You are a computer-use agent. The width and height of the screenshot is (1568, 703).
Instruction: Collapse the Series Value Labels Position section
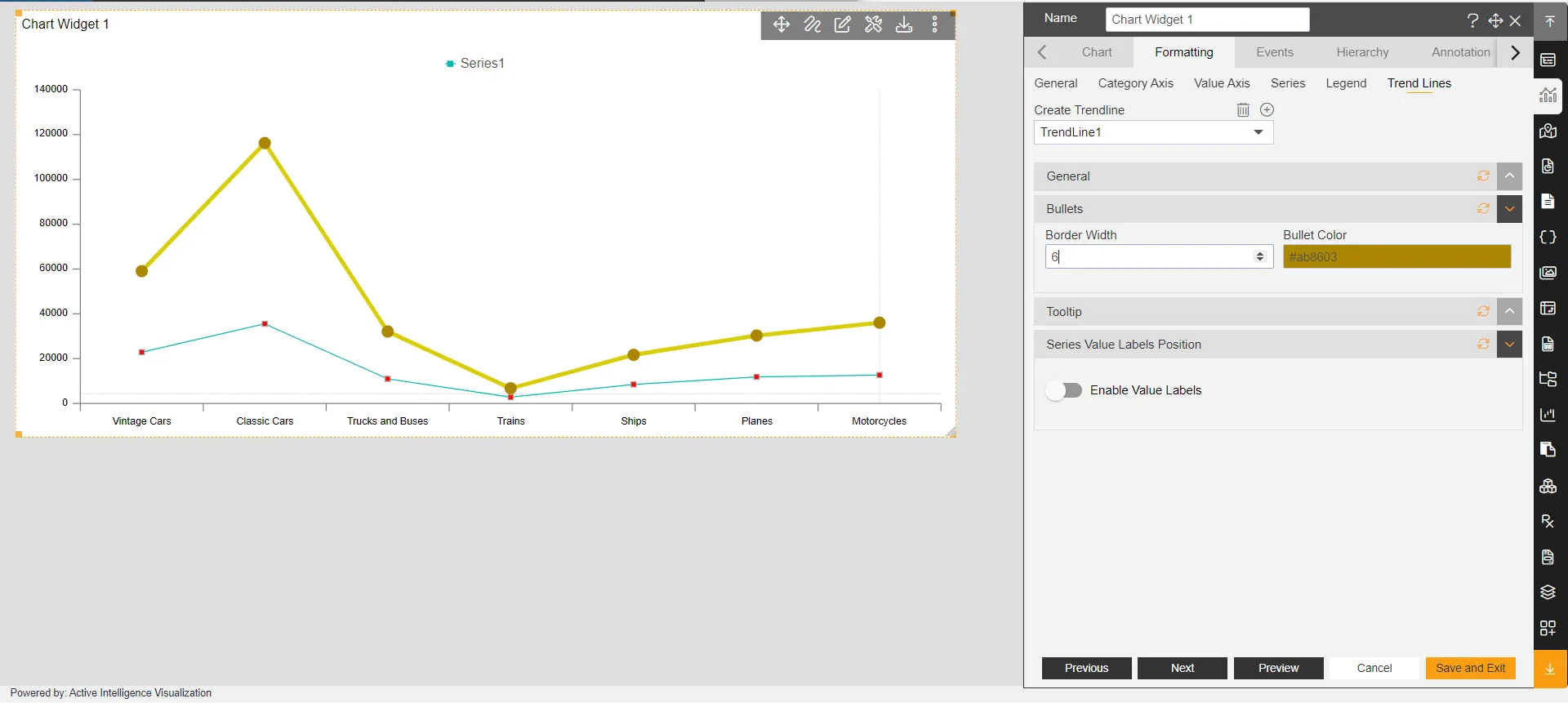point(1509,345)
